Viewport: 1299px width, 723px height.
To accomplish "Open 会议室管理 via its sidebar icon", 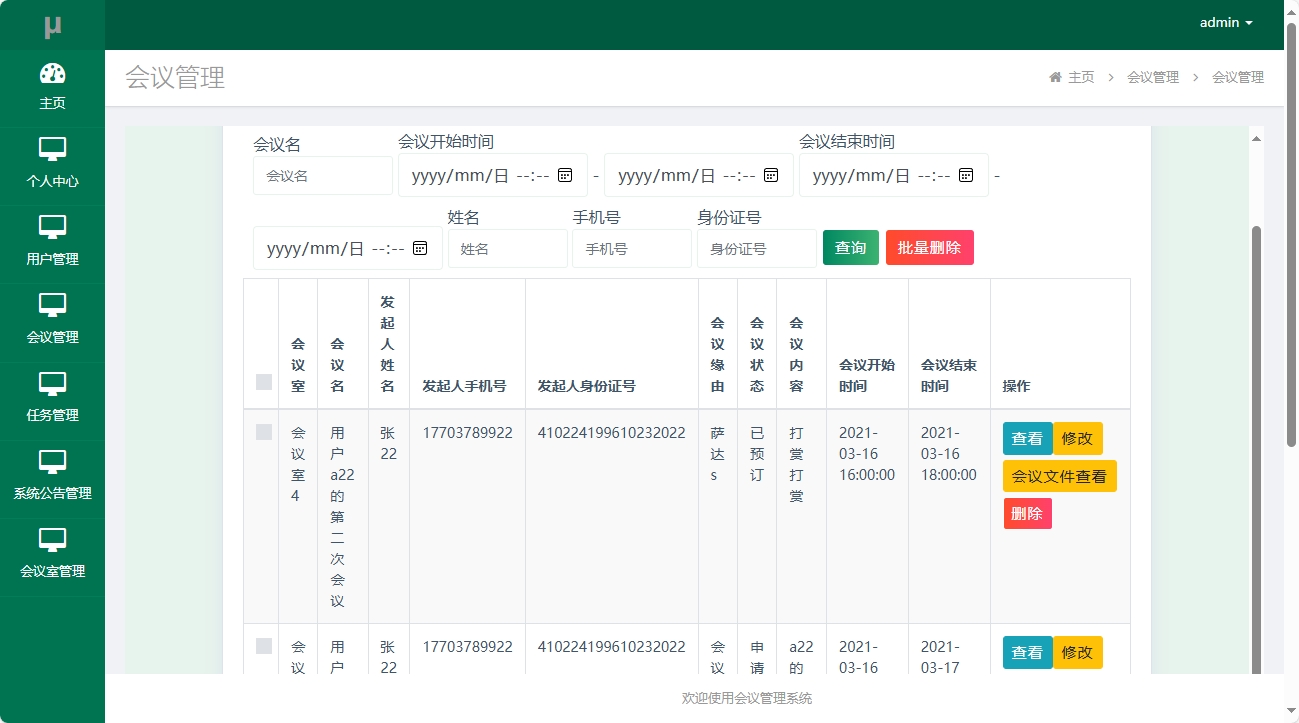I will [52, 540].
